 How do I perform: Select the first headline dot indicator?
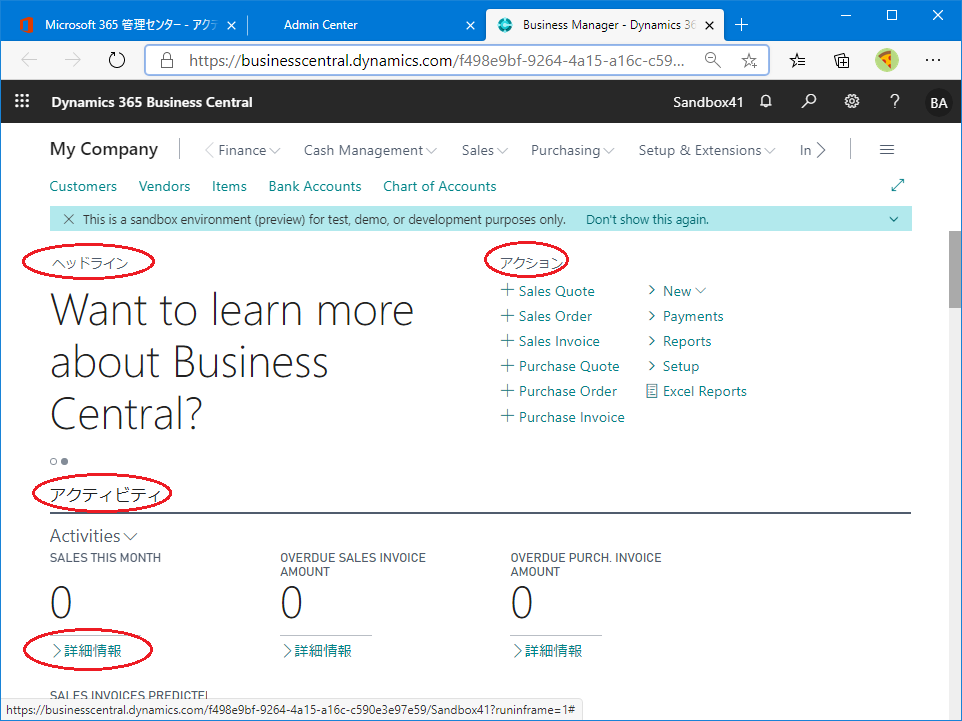[53, 461]
